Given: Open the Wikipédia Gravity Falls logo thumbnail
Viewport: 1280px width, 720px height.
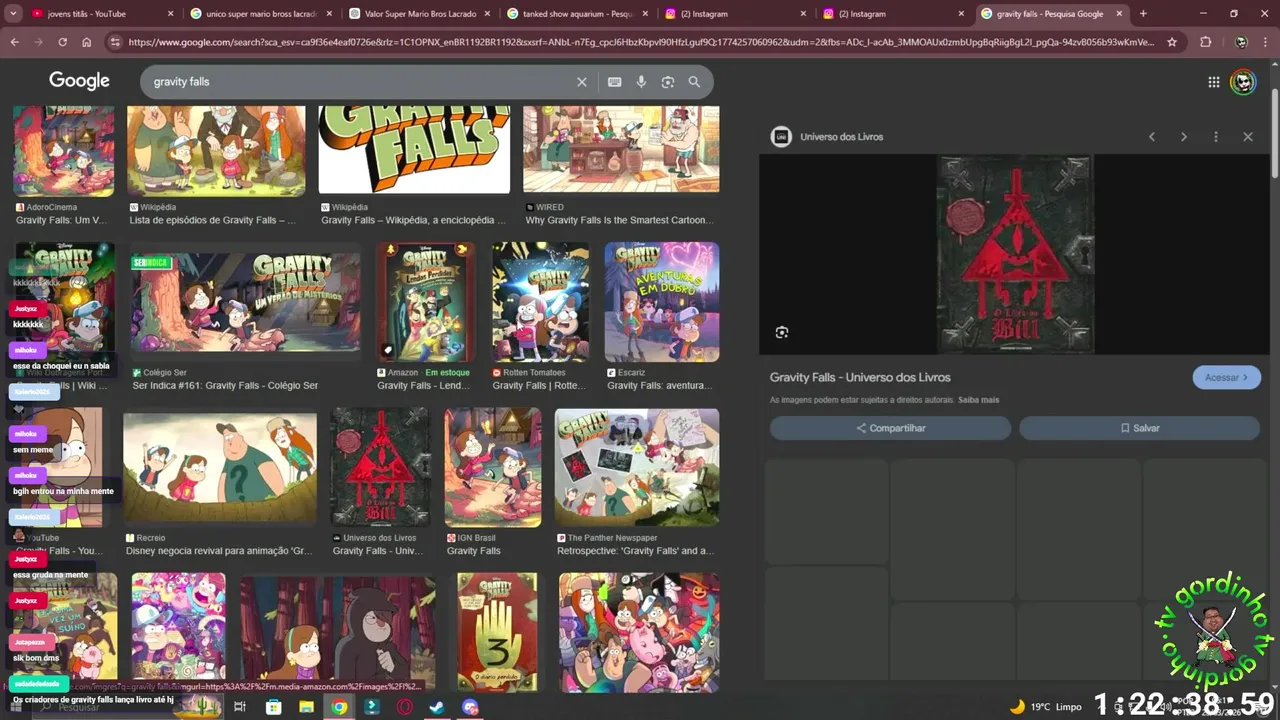Looking at the screenshot, I should click(x=414, y=150).
